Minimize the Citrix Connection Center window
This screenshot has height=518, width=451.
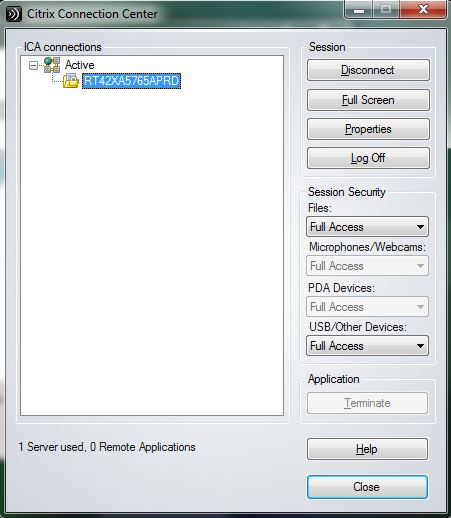(359, 9)
